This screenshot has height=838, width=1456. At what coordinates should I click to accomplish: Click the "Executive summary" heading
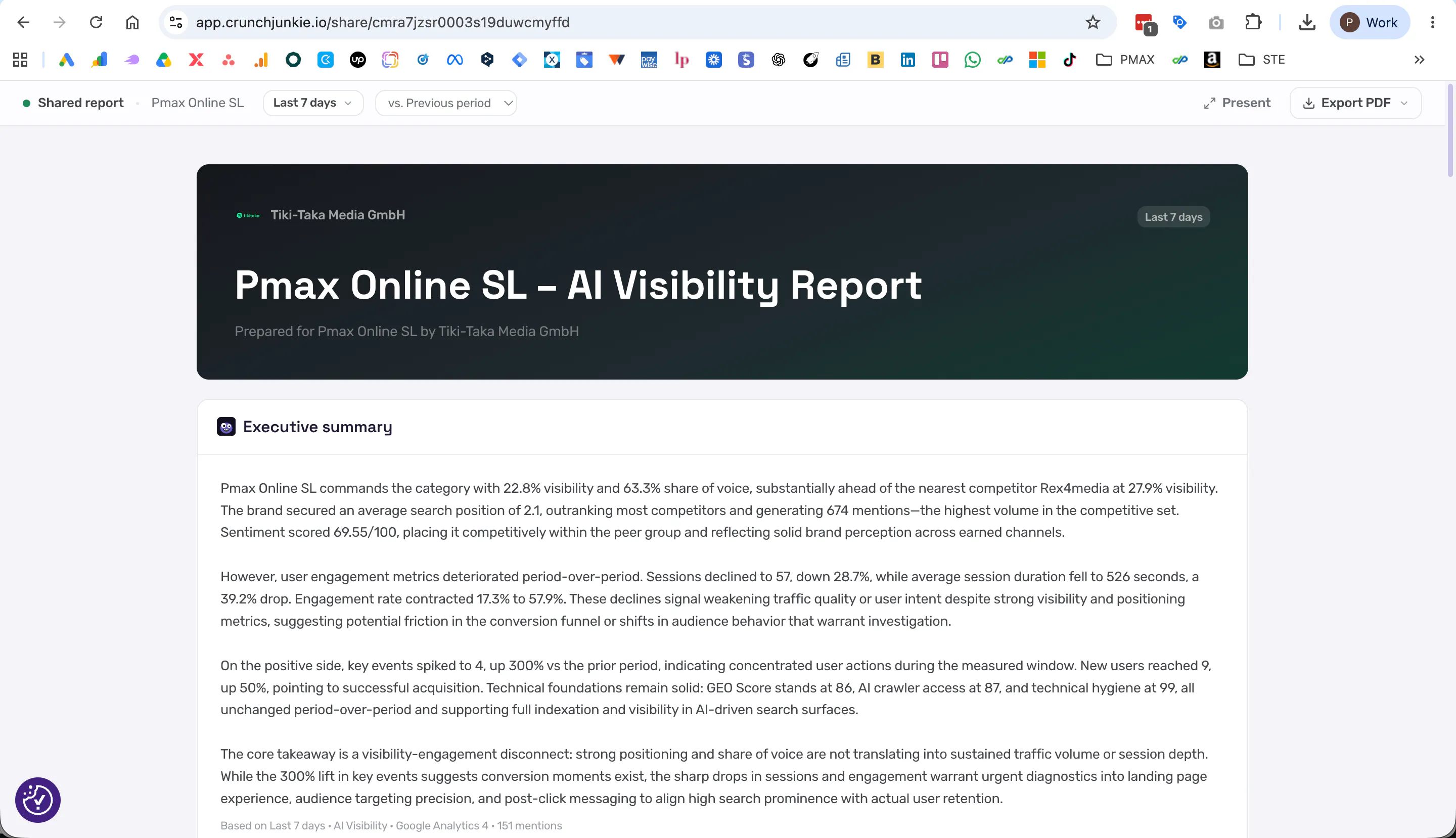tap(317, 427)
